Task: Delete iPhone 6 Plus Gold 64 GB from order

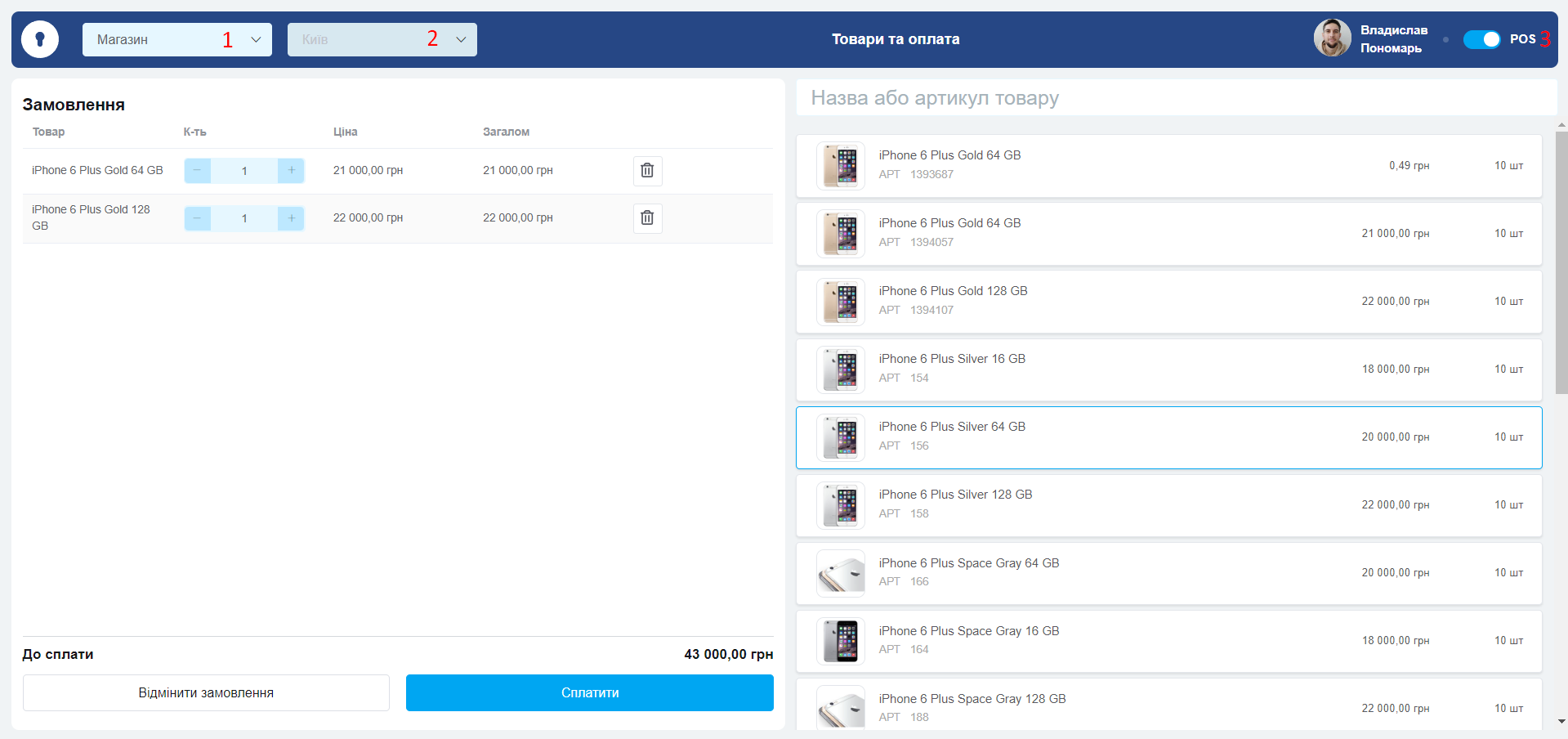Action: point(647,170)
